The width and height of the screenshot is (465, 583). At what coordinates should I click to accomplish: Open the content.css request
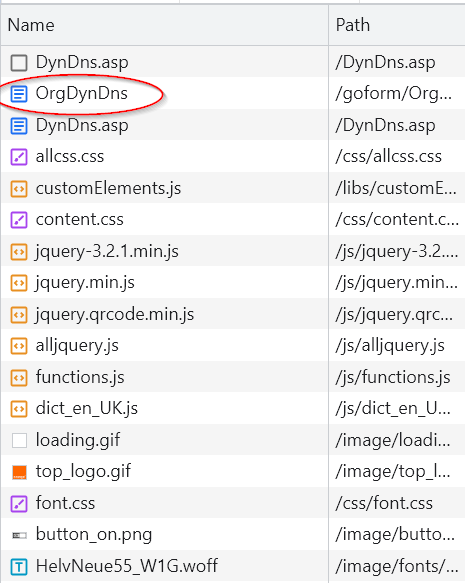pyautogui.click(x=80, y=220)
